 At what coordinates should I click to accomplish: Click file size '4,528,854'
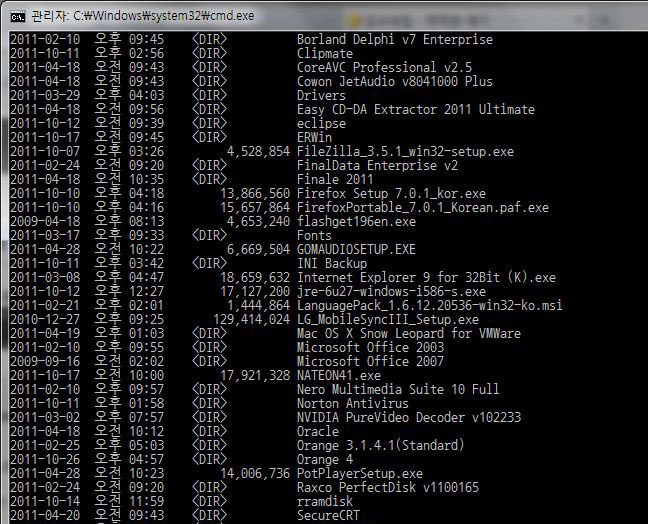[x=258, y=152]
